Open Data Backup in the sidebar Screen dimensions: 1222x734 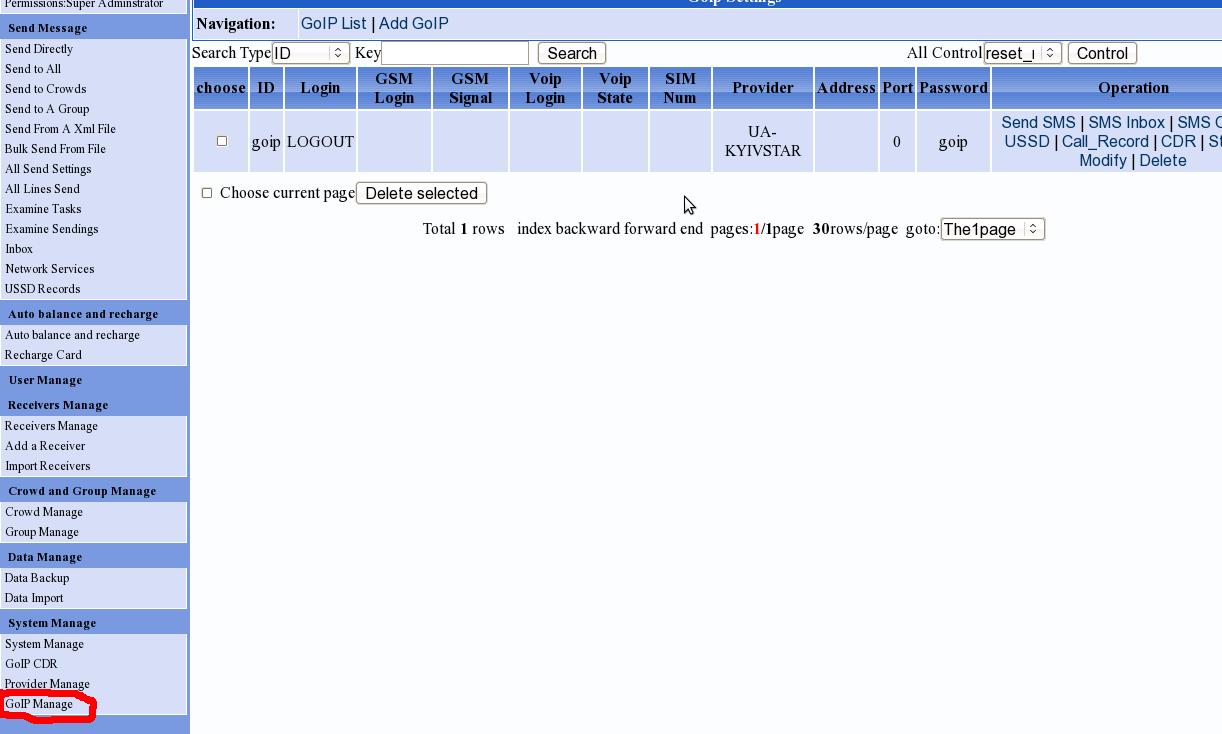pyautogui.click(x=37, y=578)
